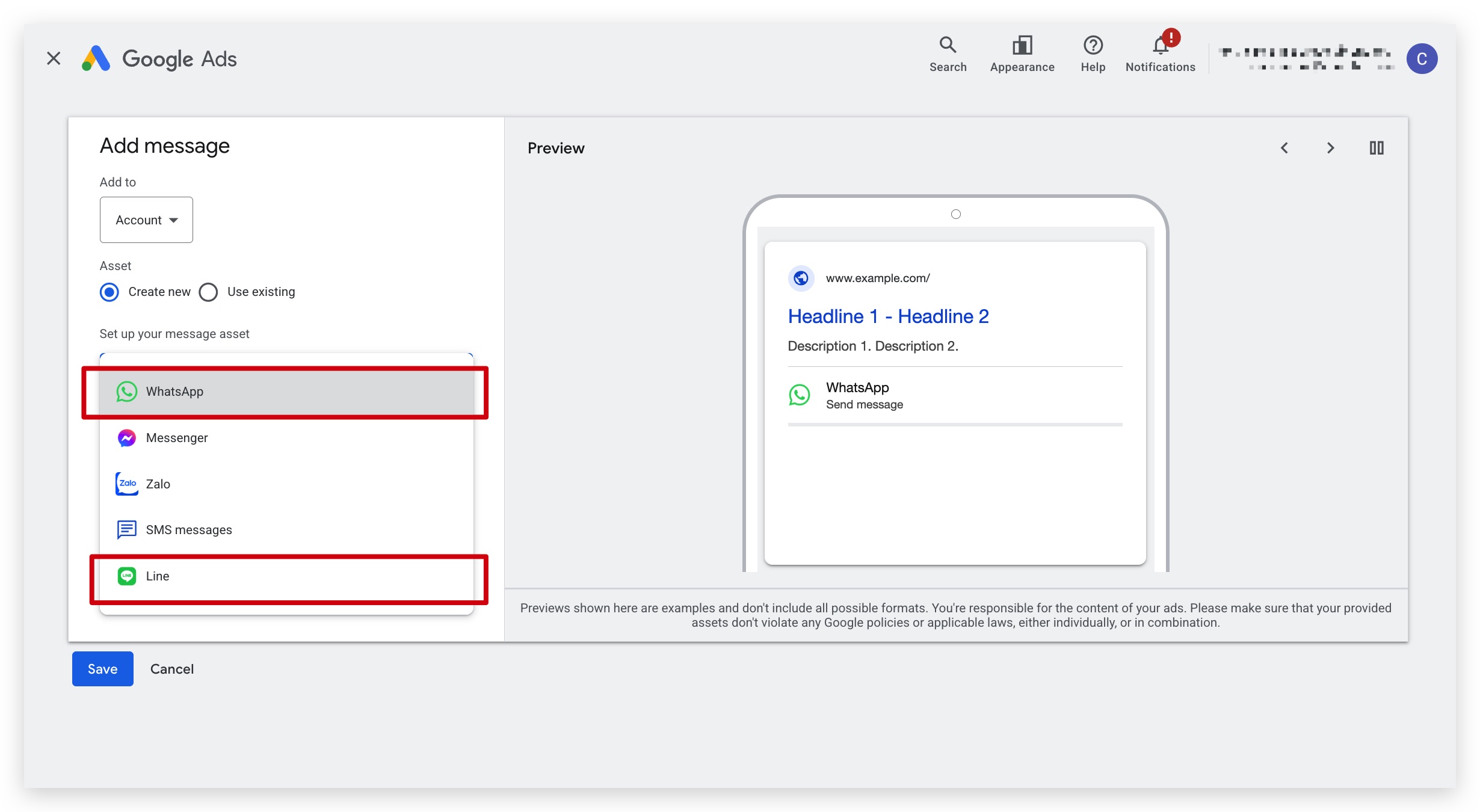Click the globe icon in the ad preview
This screenshot has height=812, width=1480.
pyautogui.click(x=801, y=278)
